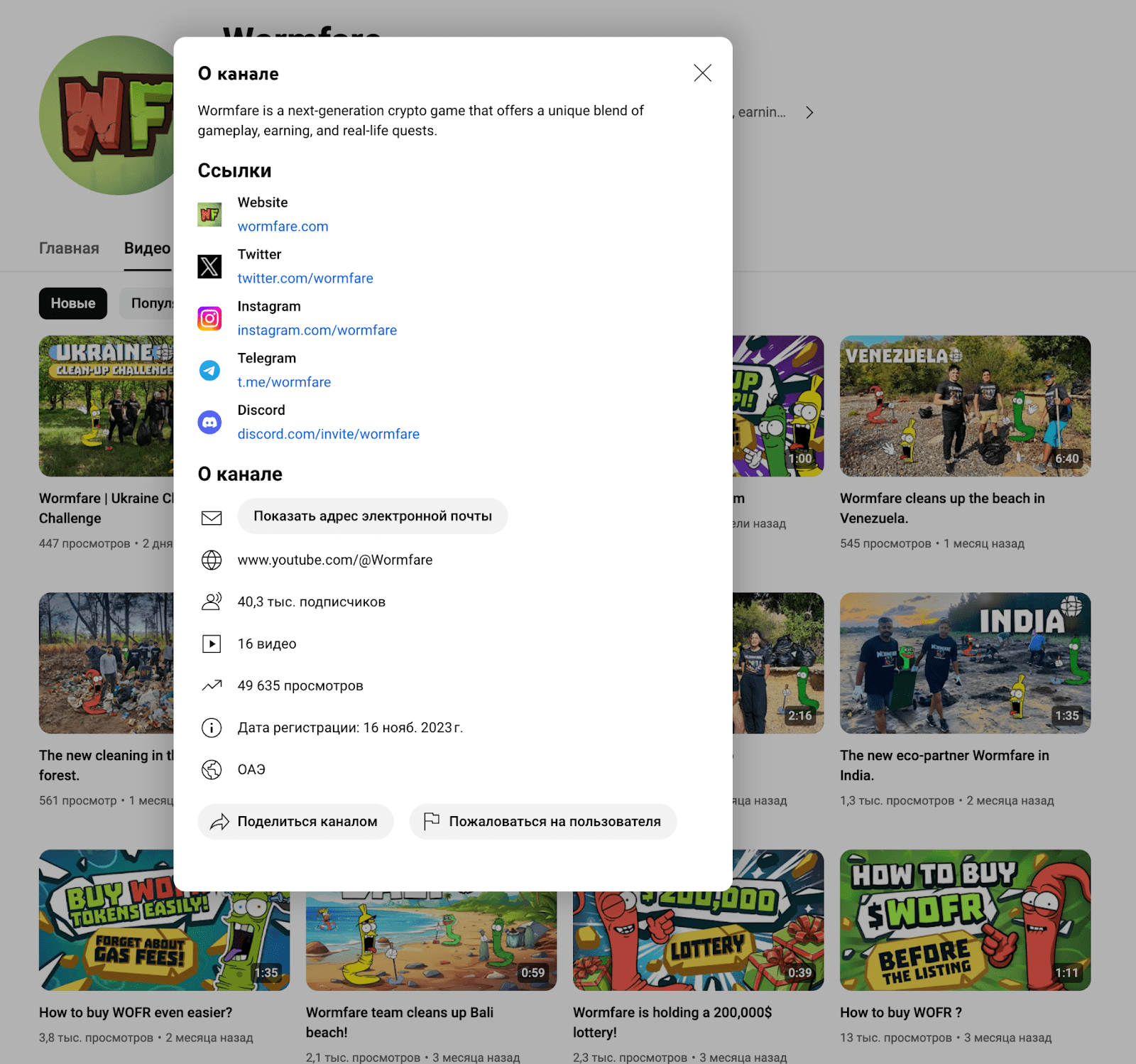The width and height of the screenshot is (1136, 1064).
Task: Click the Instagram icon
Action: (x=209, y=318)
